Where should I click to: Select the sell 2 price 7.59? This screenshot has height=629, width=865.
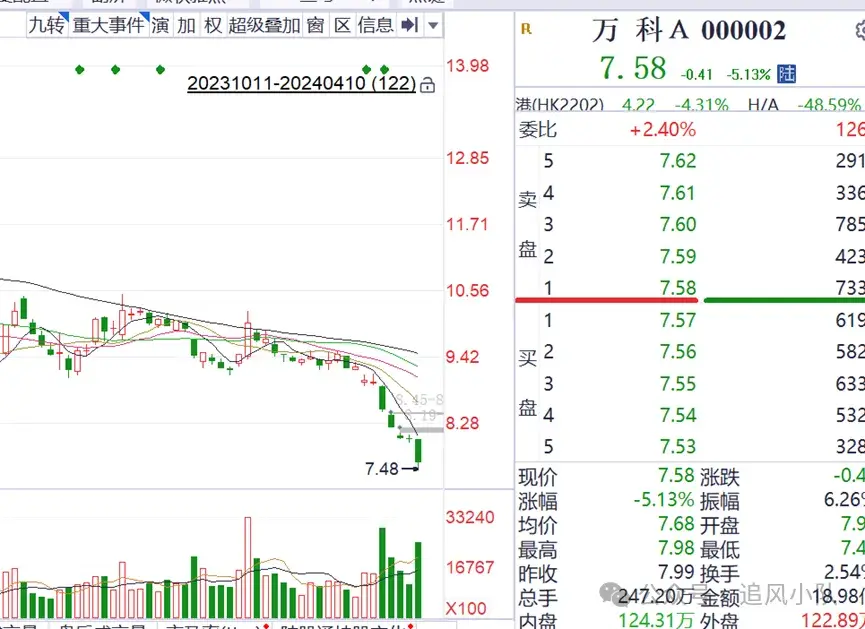[x=678, y=256]
